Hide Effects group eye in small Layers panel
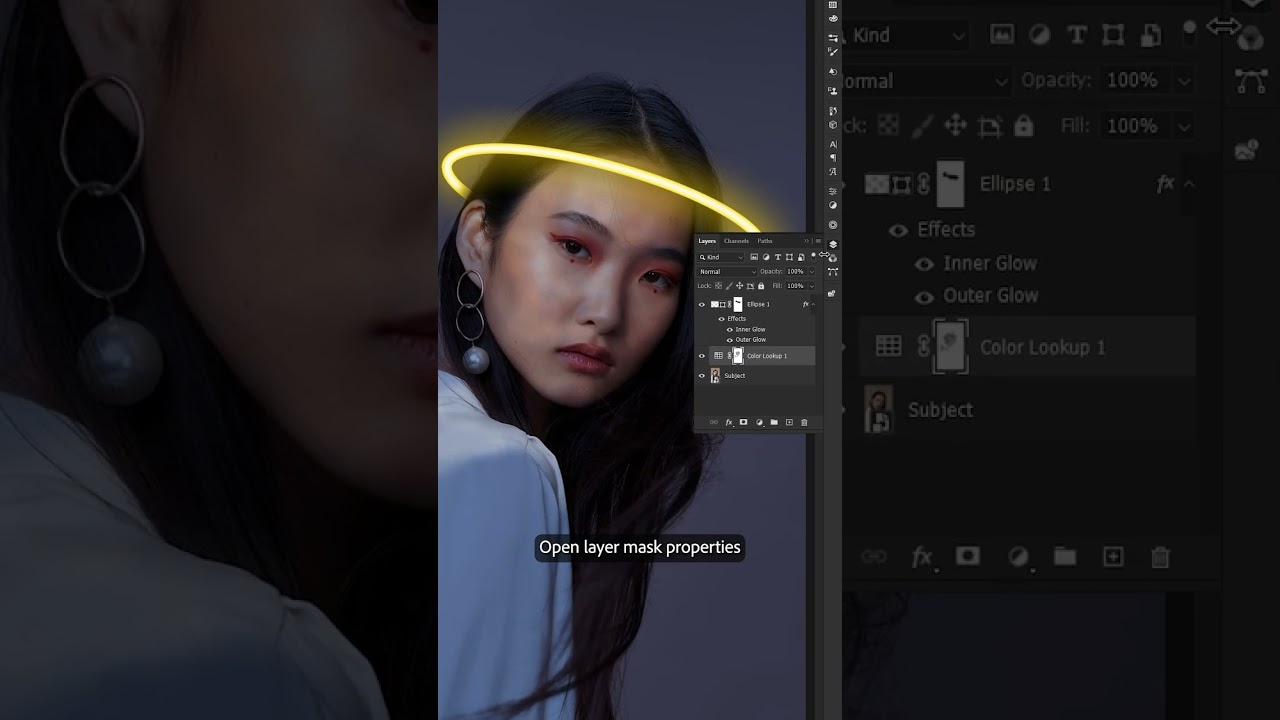1280x720 pixels. [x=721, y=319]
